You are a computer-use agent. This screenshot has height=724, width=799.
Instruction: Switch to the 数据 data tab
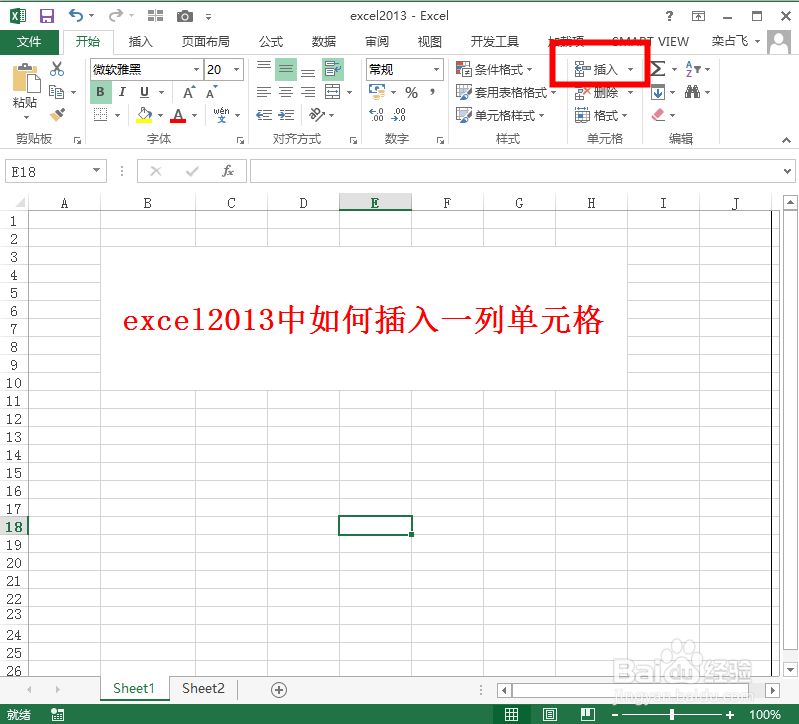point(324,42)
